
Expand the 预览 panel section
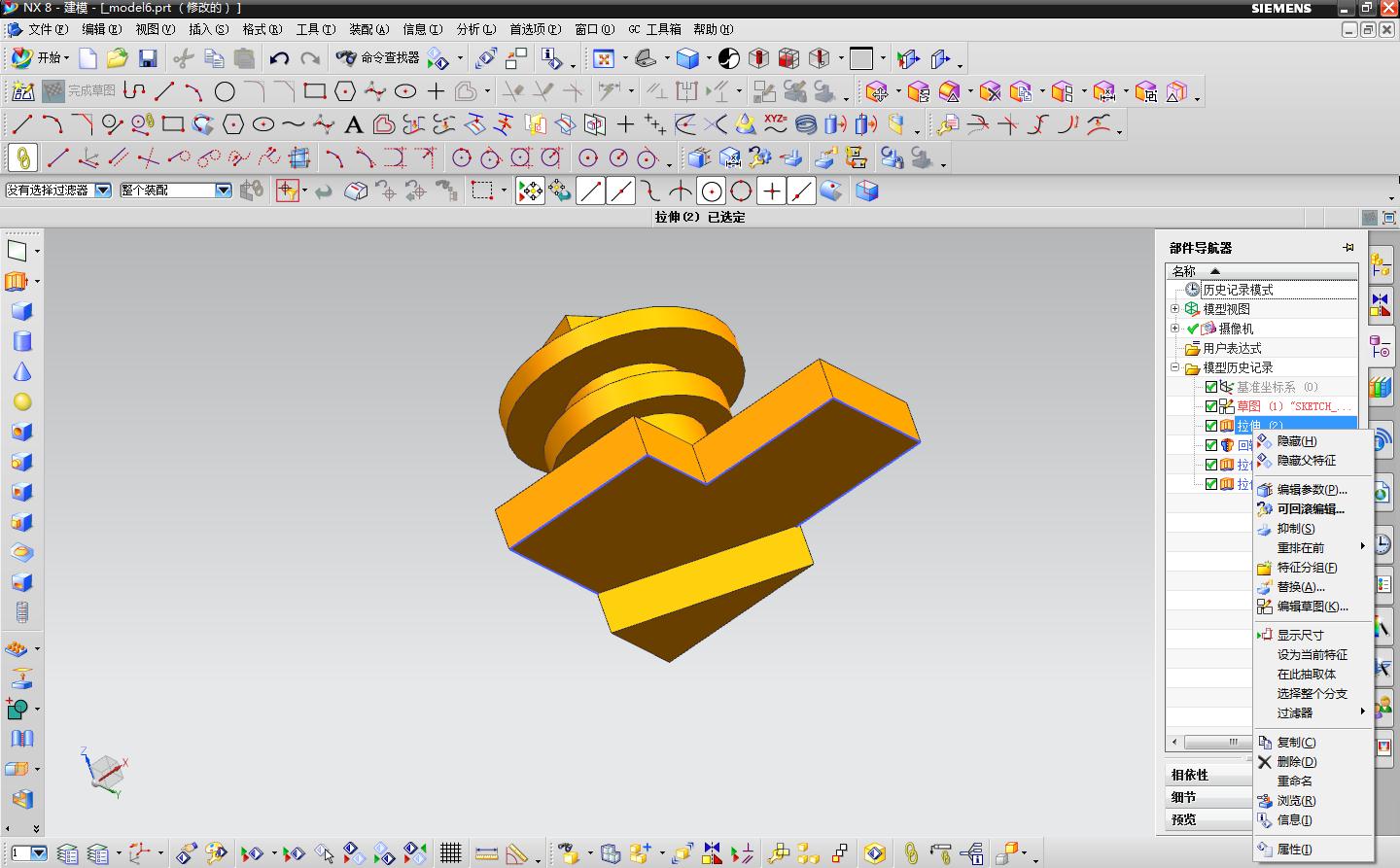point(1209,819)
